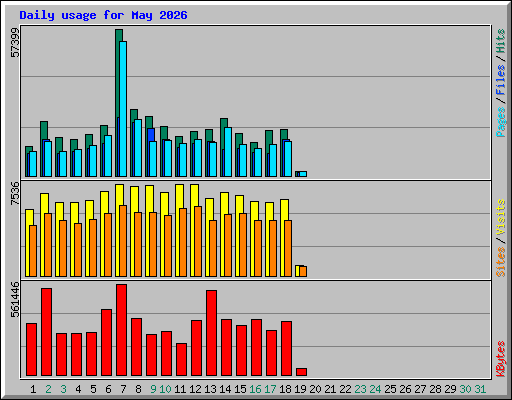Click day 11 on the date axis
Viewport: 512px width, 400px height.
pos(180,389)
